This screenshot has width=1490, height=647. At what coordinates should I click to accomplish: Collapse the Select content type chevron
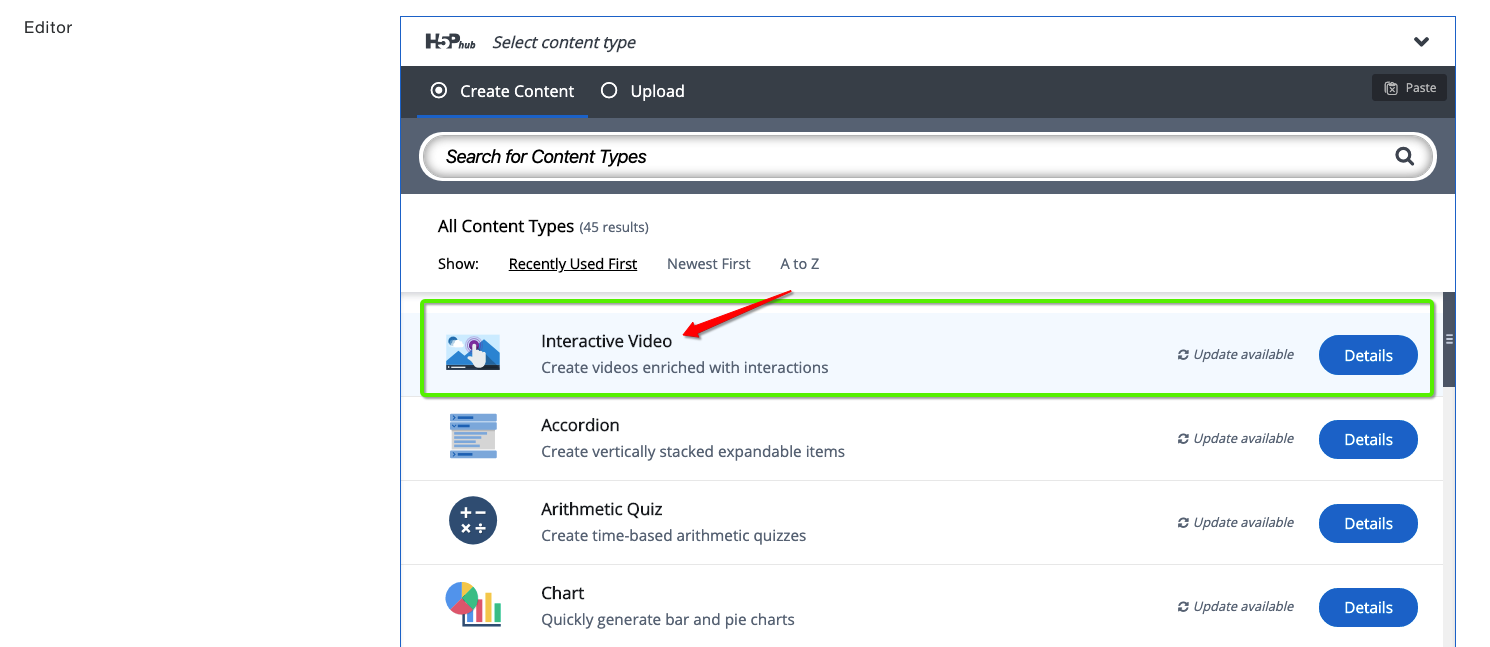click(x=1421, y=42)
